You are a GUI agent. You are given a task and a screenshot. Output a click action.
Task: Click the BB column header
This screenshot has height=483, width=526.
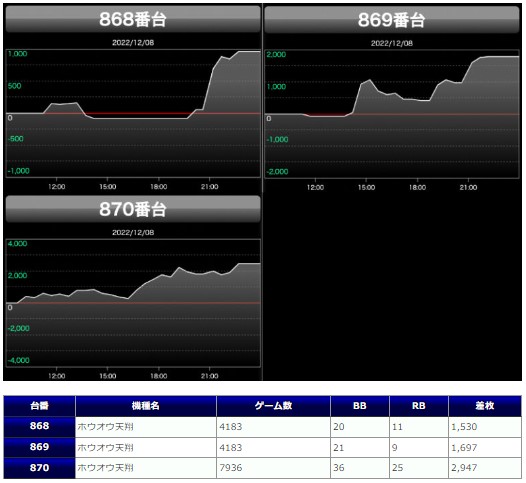point(360,406)
